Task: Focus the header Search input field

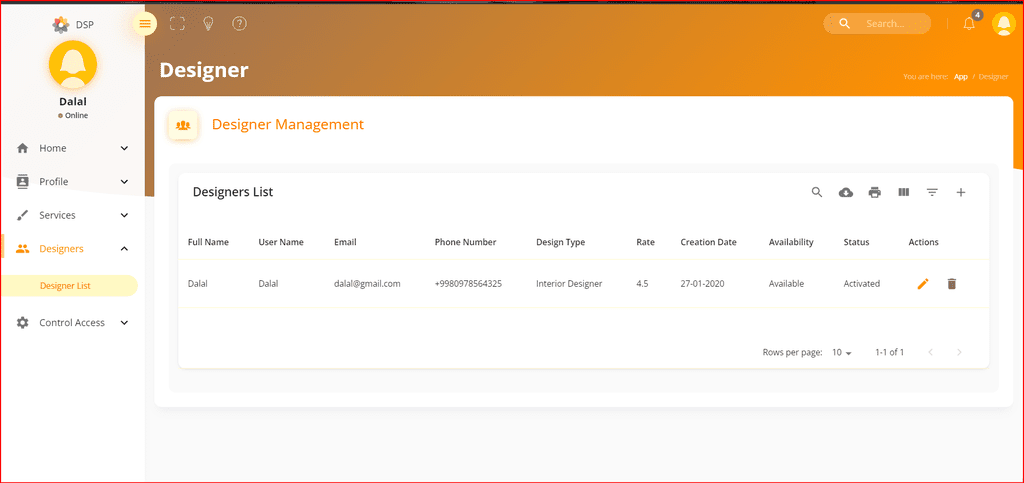Action: [885, 23]
